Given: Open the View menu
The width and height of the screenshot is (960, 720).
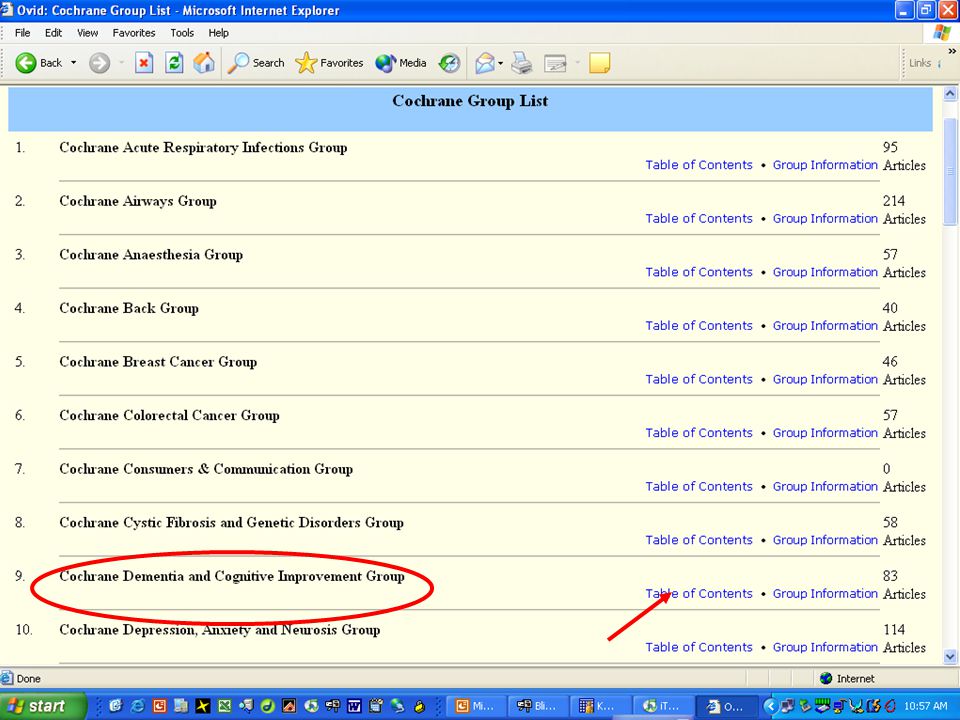Looking at the screenshot, I should tap(88, 33).
